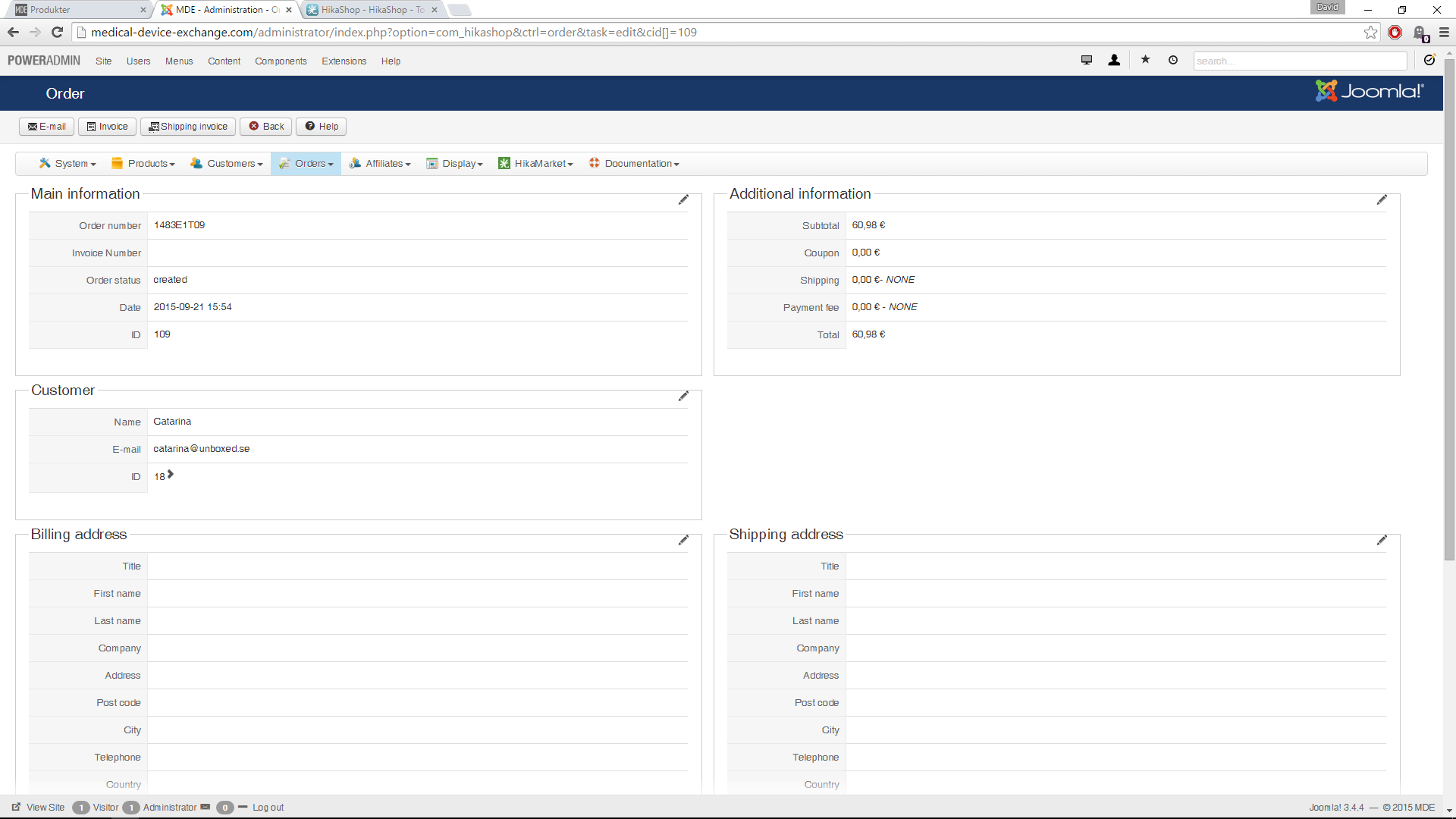Bookmark page with browser star icon
Viewport: 1456px width, 819px height.
coord(1370,32)
